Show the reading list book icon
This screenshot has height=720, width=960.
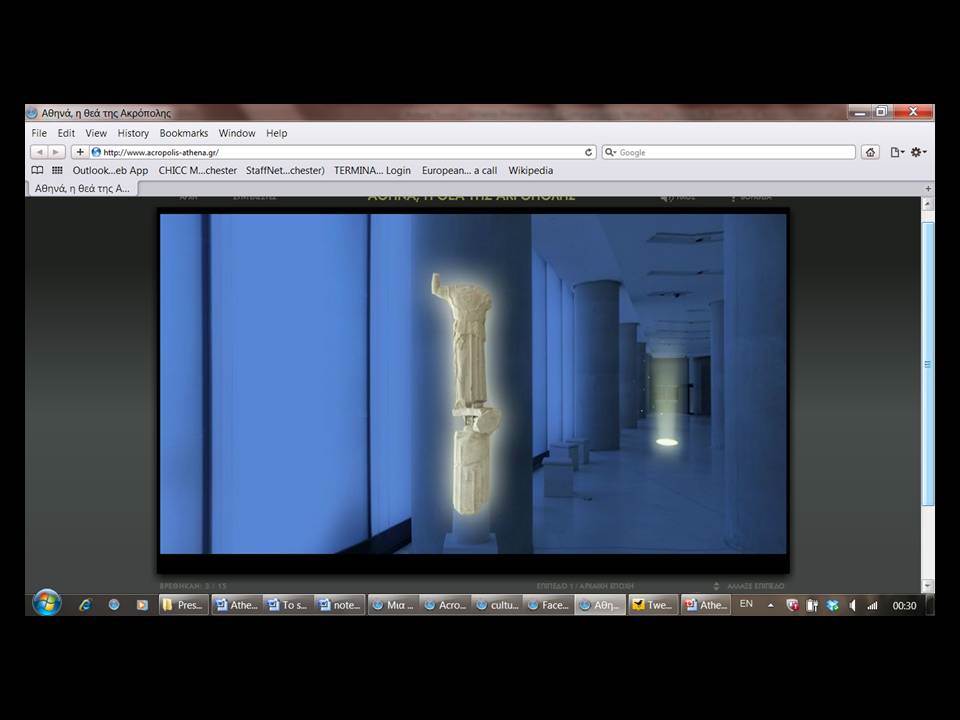click(x=37, y=170)
